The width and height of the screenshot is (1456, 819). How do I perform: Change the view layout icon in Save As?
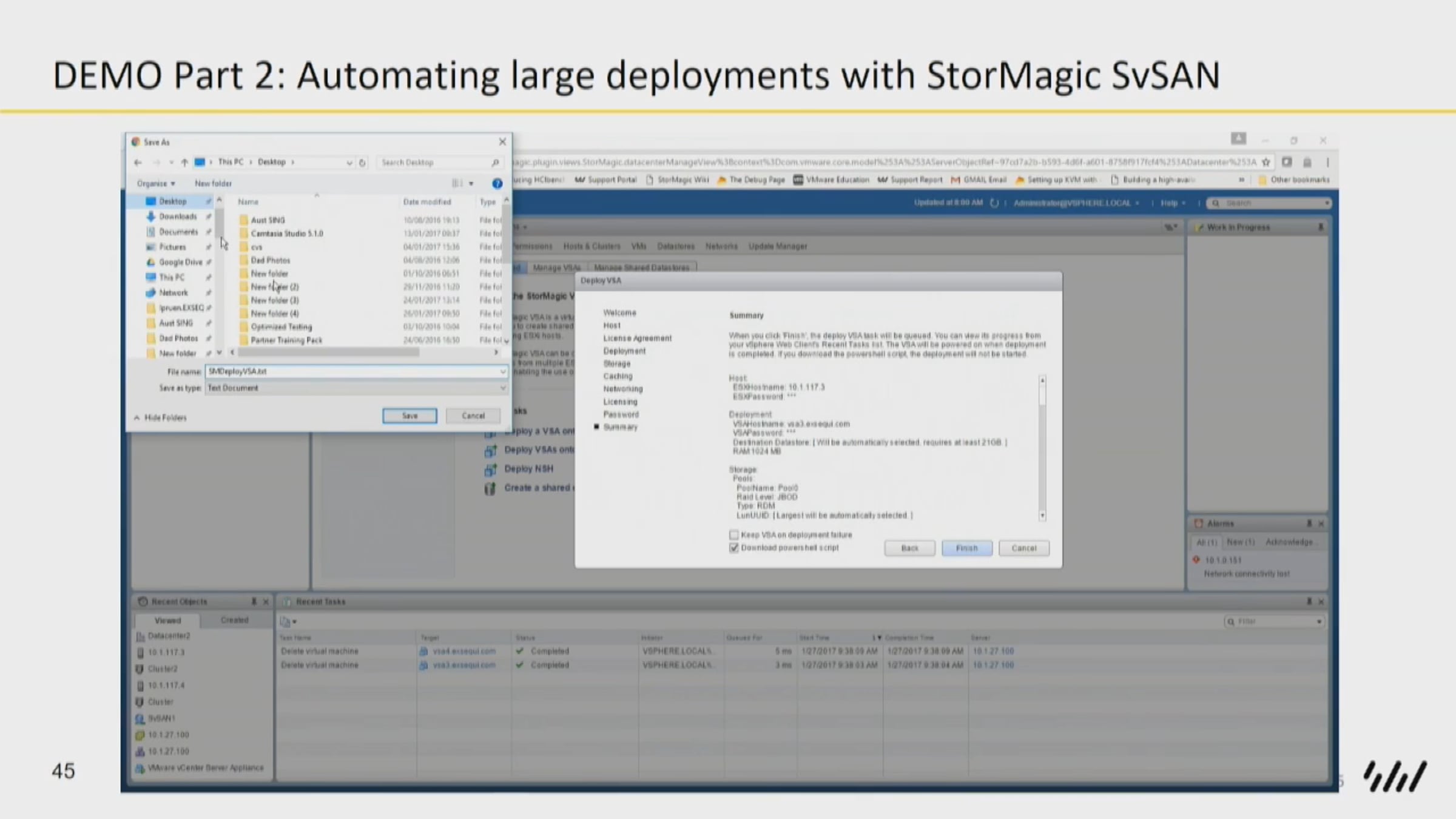457,183
